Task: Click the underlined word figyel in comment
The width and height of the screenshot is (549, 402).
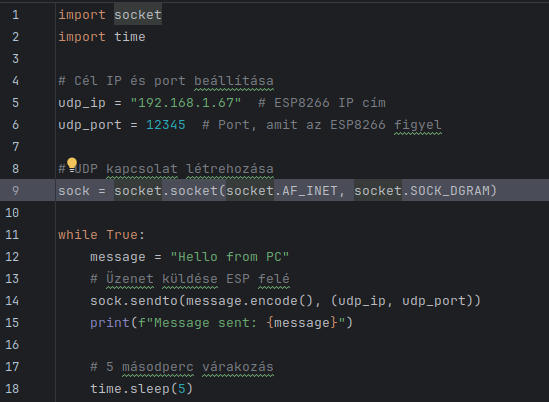Action: point(418,125)
